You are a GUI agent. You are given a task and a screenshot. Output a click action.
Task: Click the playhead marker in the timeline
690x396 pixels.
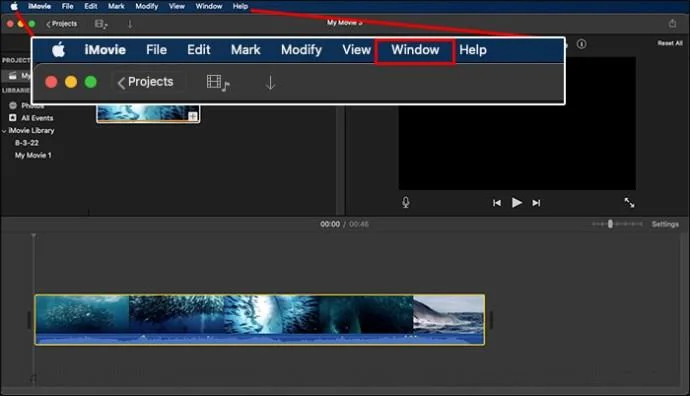click(x=33, y=236)
